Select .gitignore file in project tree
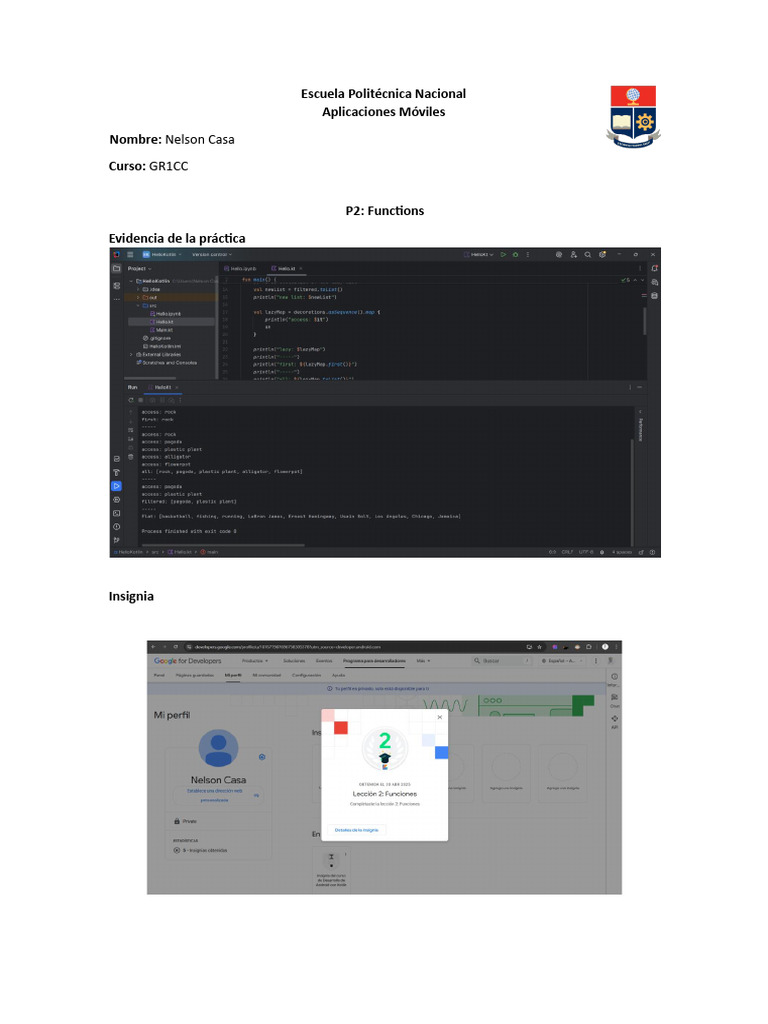 point(157,338)
